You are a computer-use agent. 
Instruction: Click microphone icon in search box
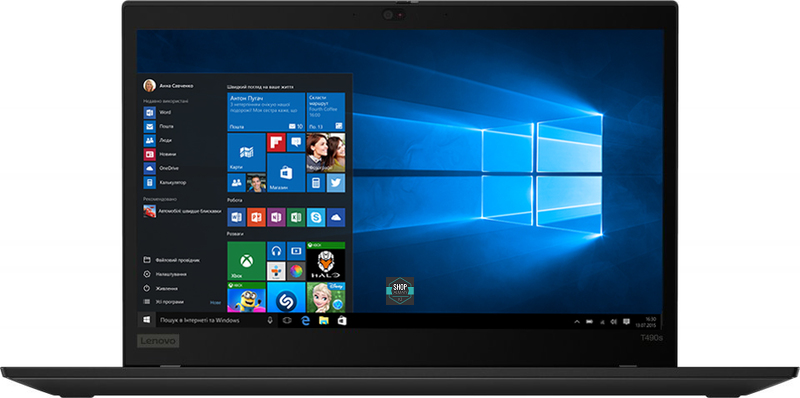[x=270, y=320]
